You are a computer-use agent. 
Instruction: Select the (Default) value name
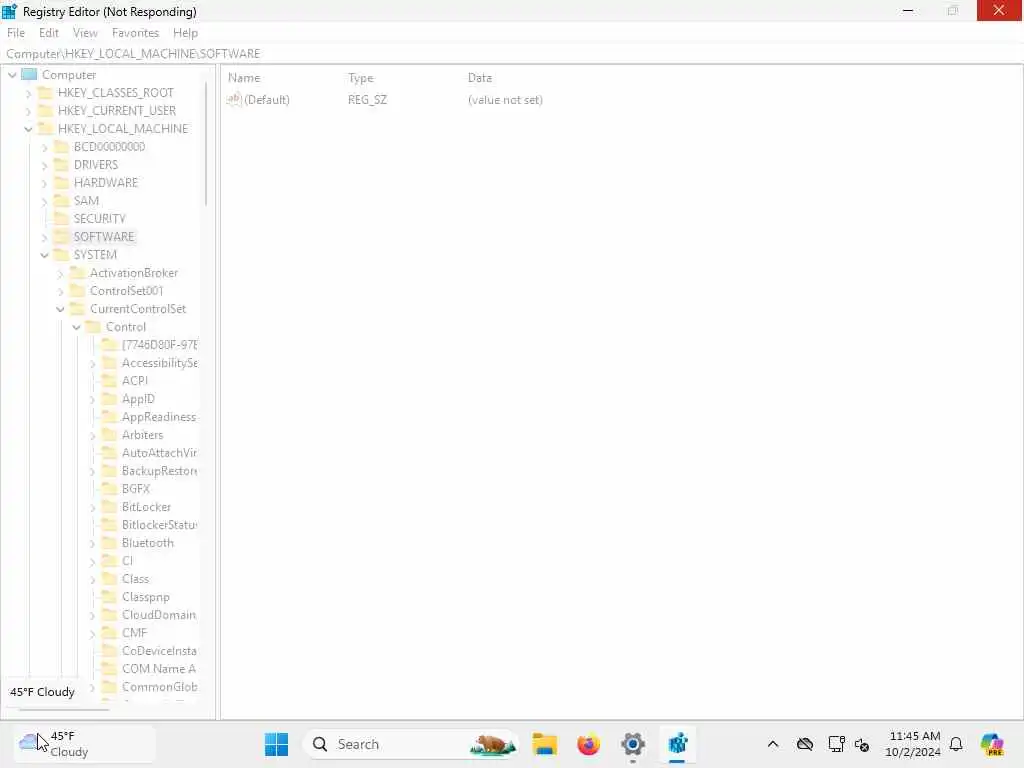(266, 100)
